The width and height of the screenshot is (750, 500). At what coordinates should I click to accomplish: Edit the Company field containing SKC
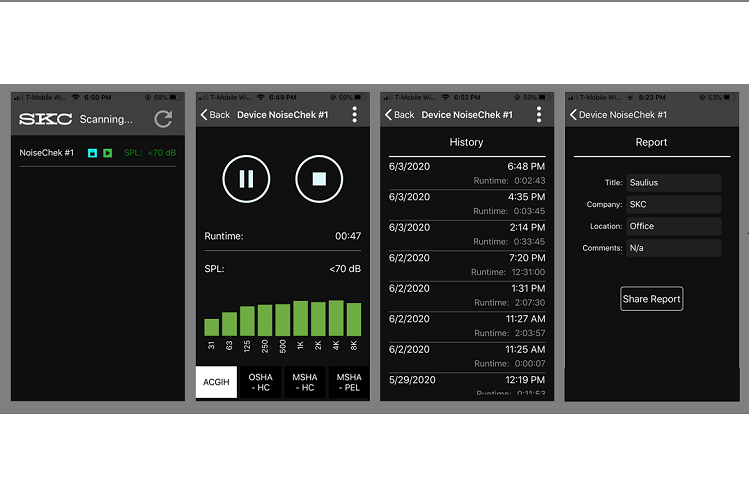click(673, 204)
